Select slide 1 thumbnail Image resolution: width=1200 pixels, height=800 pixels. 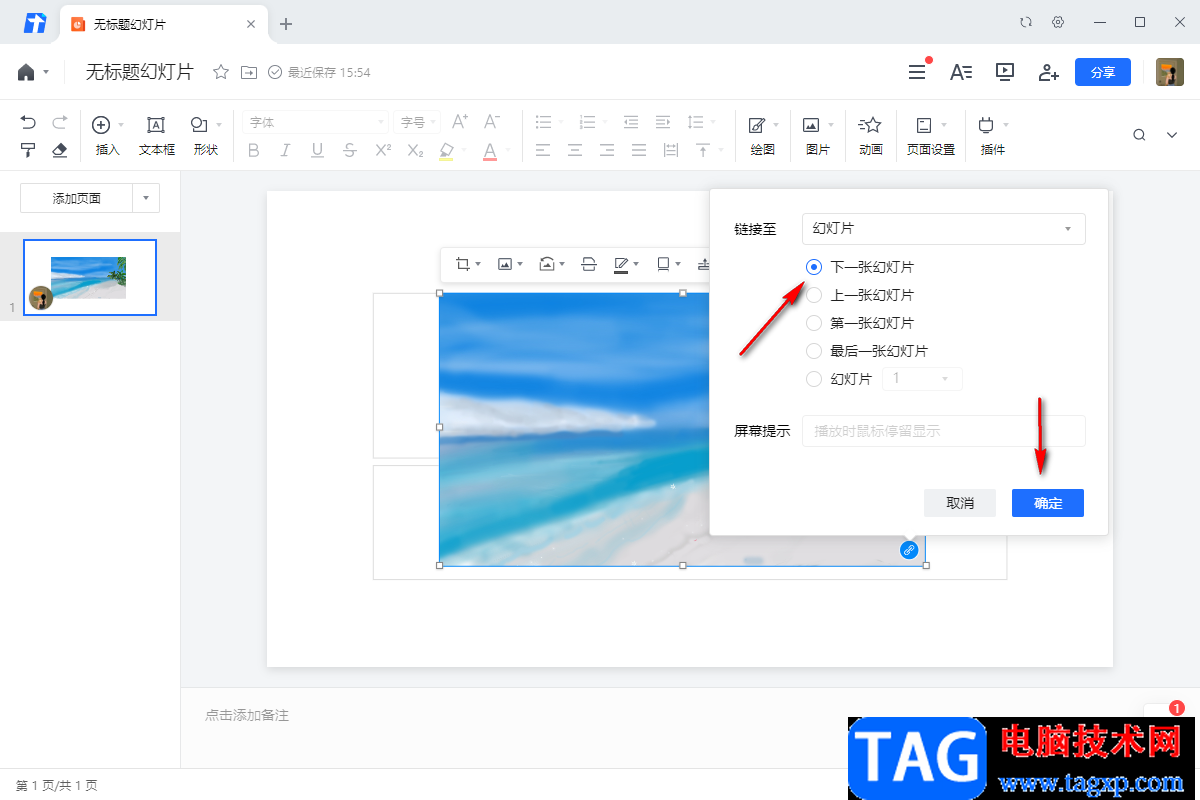click(x=90, y=278)
